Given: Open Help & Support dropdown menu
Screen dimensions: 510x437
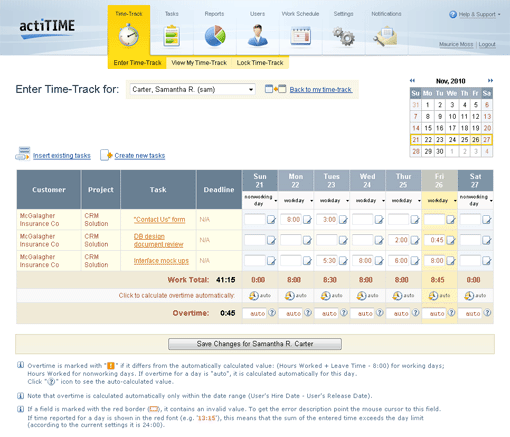Looking at the screenshot, I should (479, 14).
